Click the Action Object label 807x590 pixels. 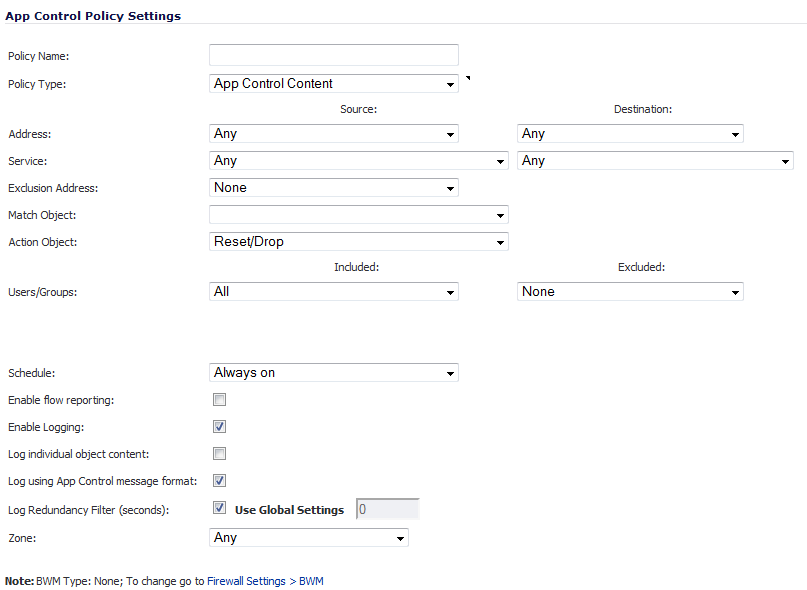[x=43, y=242]
